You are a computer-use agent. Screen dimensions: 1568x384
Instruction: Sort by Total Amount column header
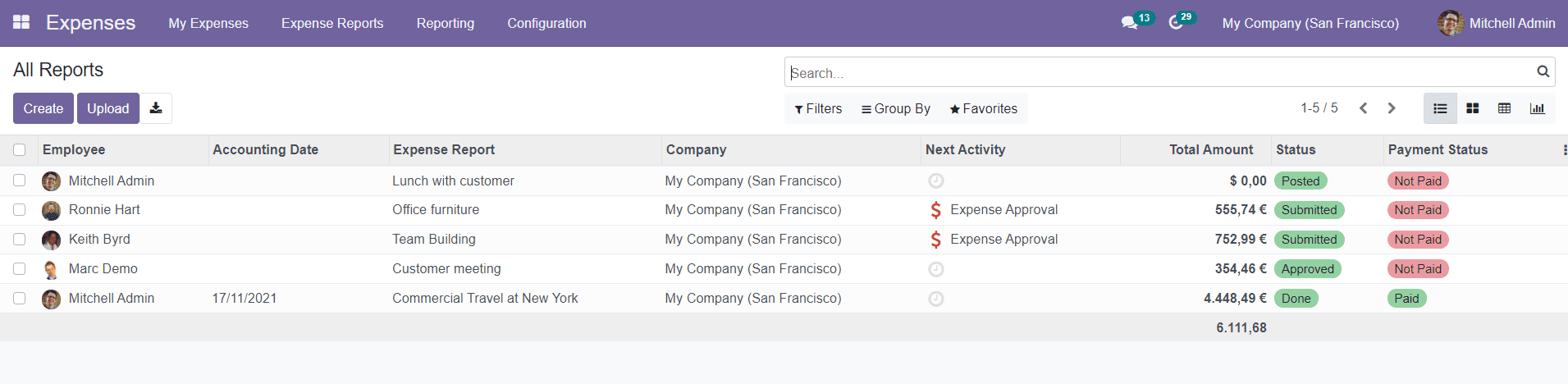[x=1211, y=149]
